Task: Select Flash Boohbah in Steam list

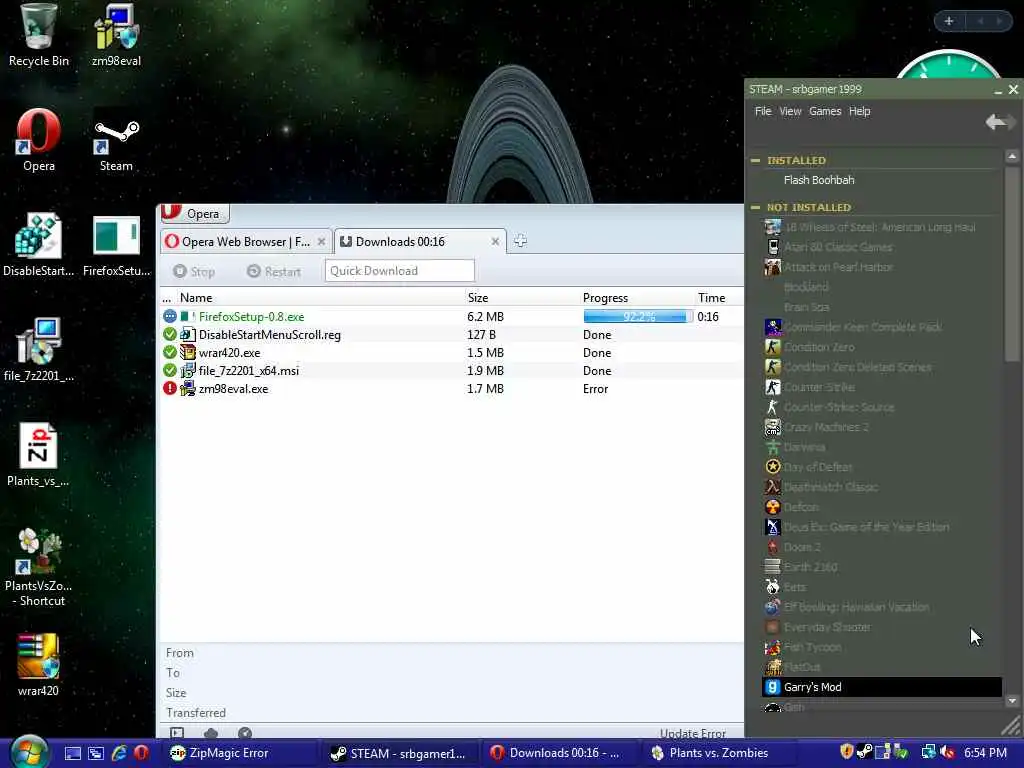Action: 819,180
